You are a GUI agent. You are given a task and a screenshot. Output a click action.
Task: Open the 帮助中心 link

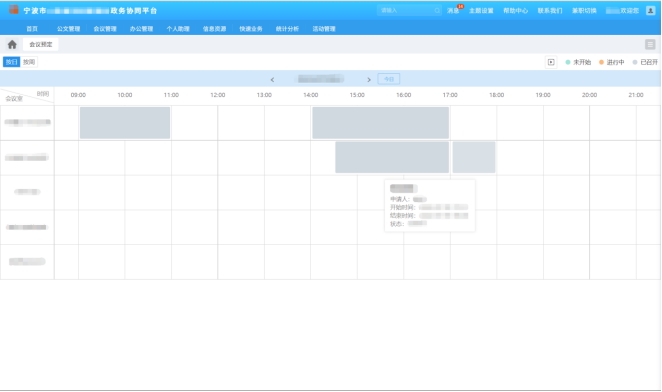[x=515, y=11]
